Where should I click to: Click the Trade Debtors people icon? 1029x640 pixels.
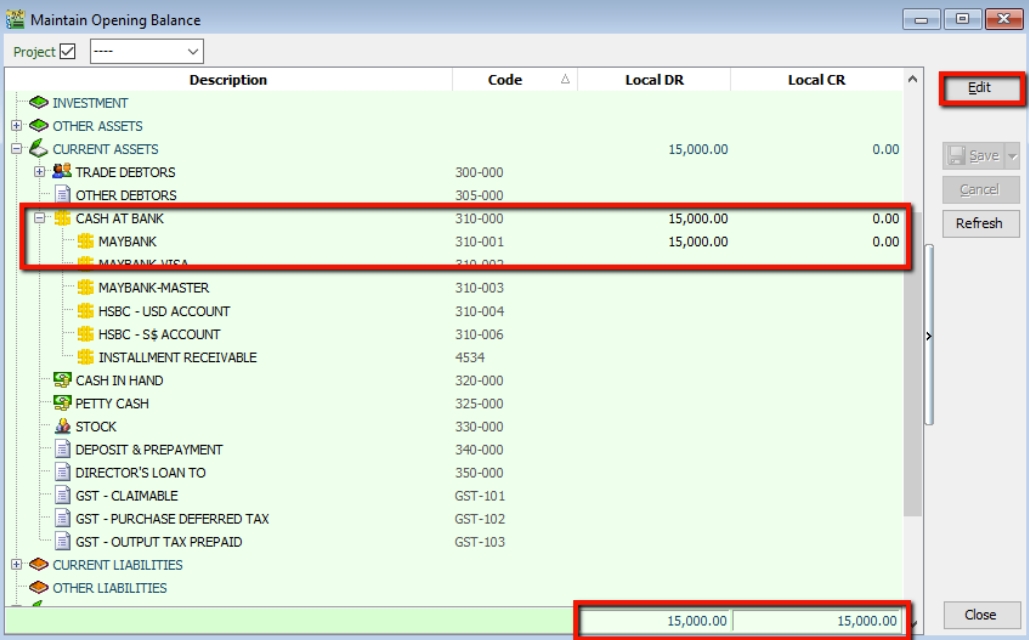[x=62, y=172]
